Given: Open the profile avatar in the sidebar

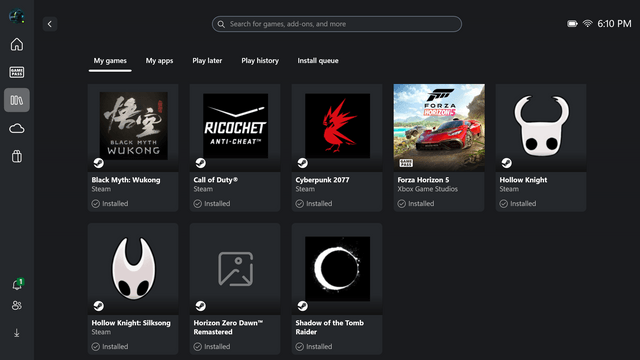Looking at the screenshot, I should pos(17,16).
